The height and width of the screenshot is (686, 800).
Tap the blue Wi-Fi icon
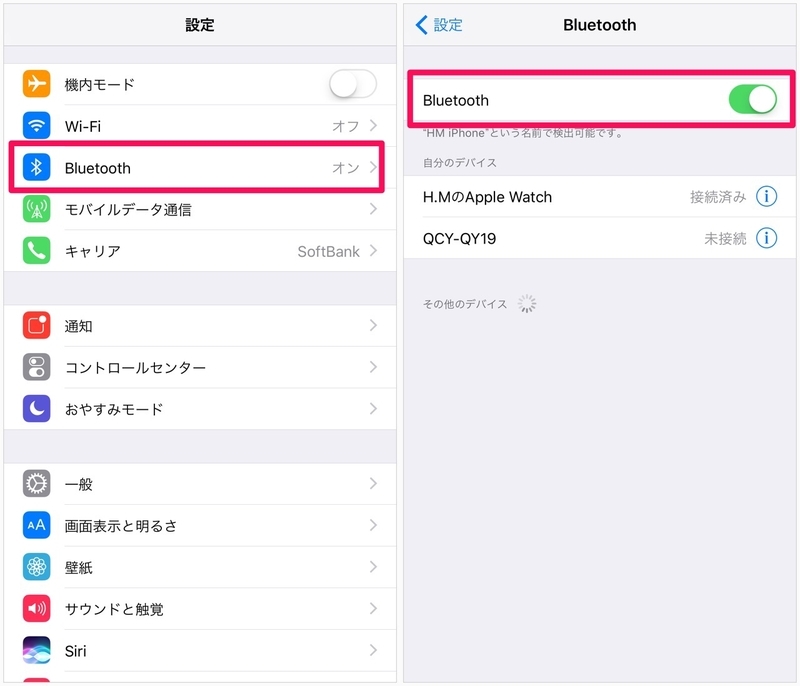(x=36, y=125)
